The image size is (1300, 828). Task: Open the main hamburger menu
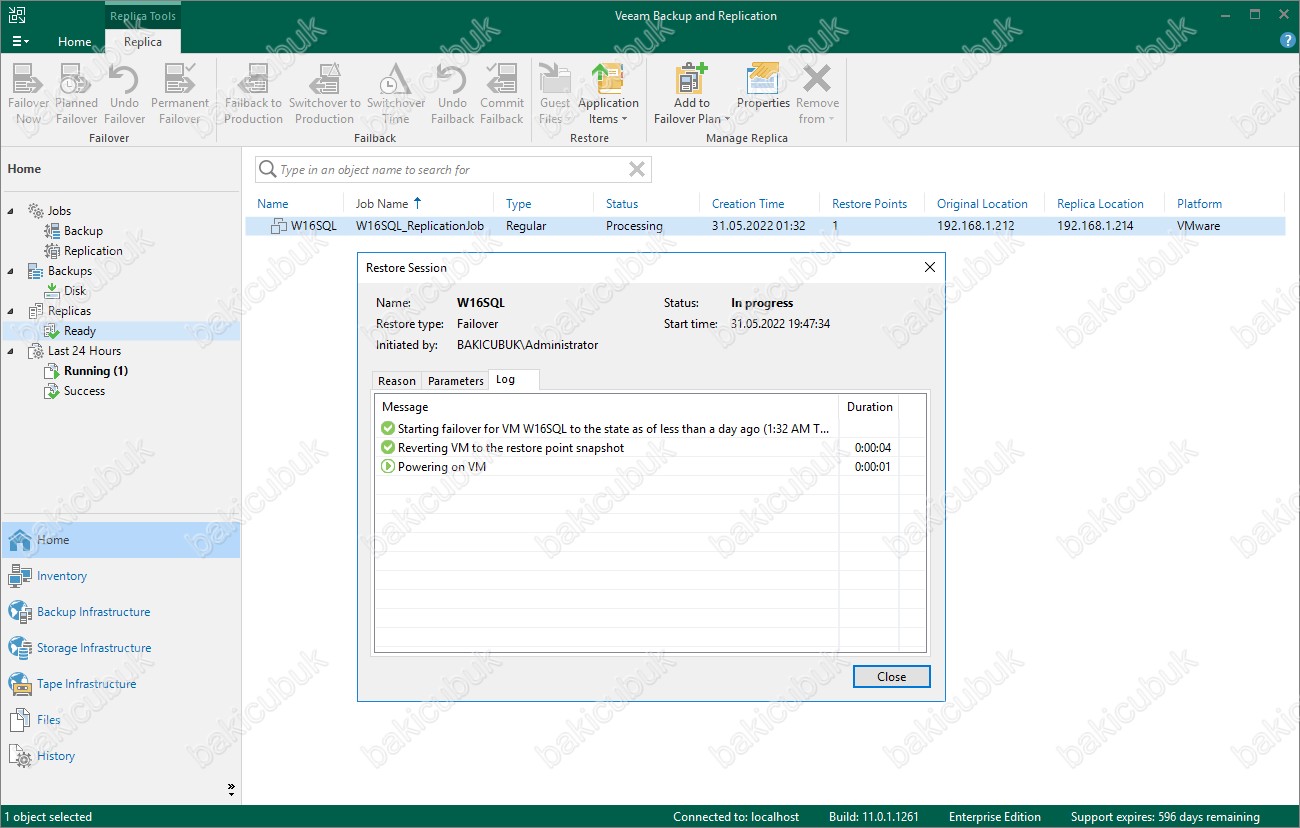[20, 42]
